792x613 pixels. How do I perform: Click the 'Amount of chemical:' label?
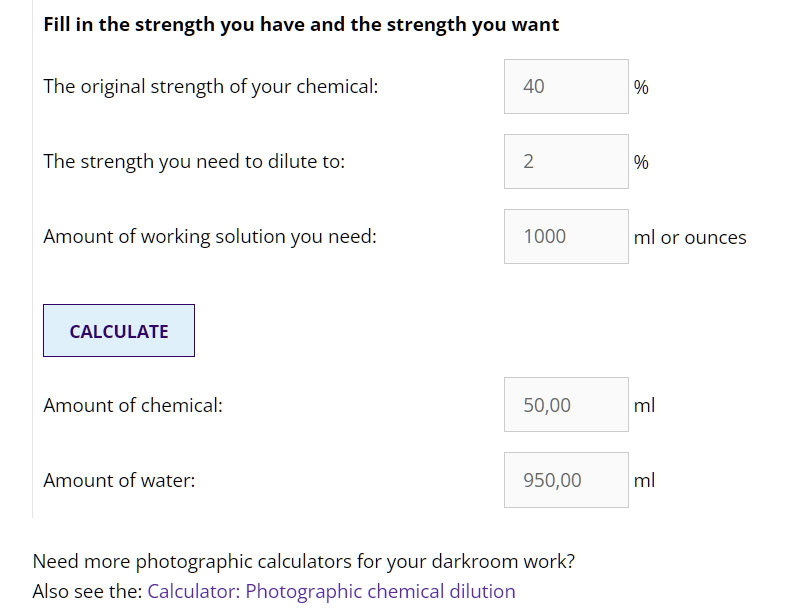[x=133, y=405]
